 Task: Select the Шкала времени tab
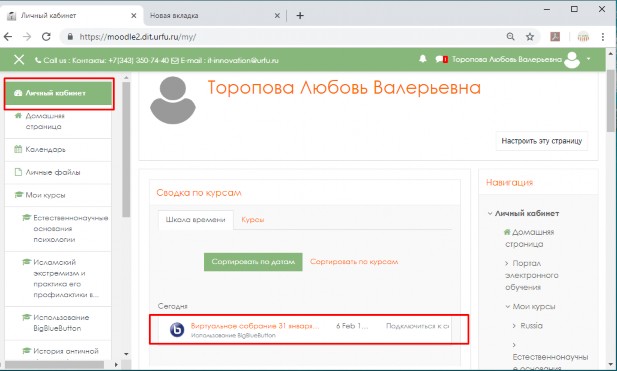pos(196,220)
